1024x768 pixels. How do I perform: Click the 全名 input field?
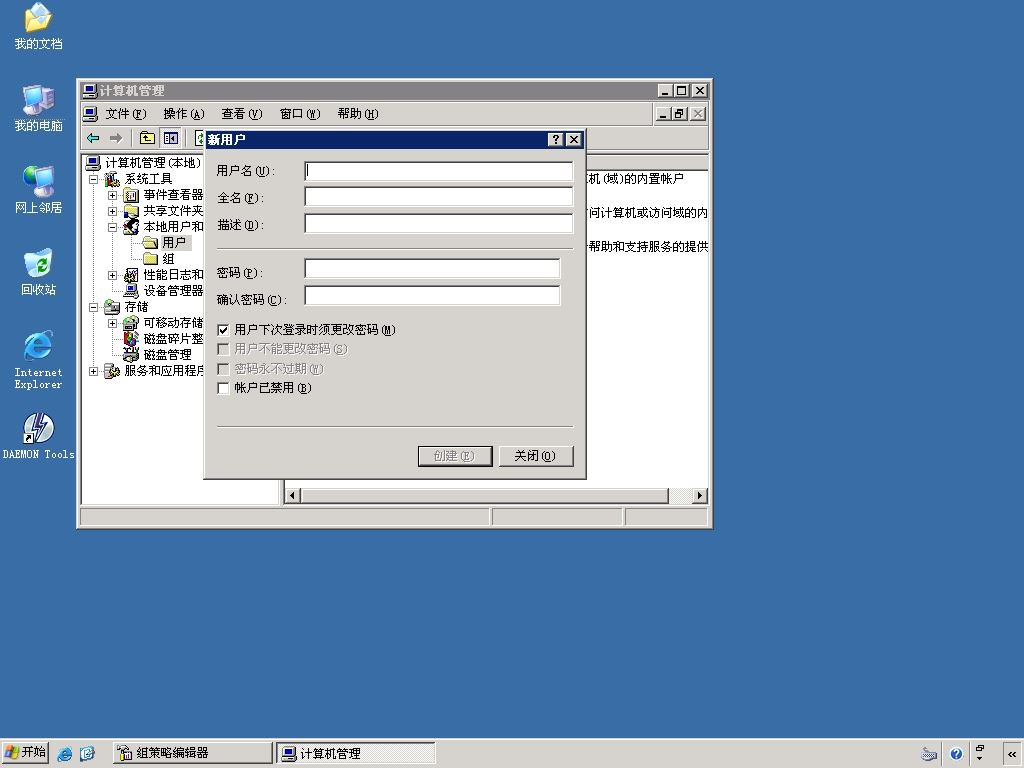pyautogui.click(x=439, y=197)
